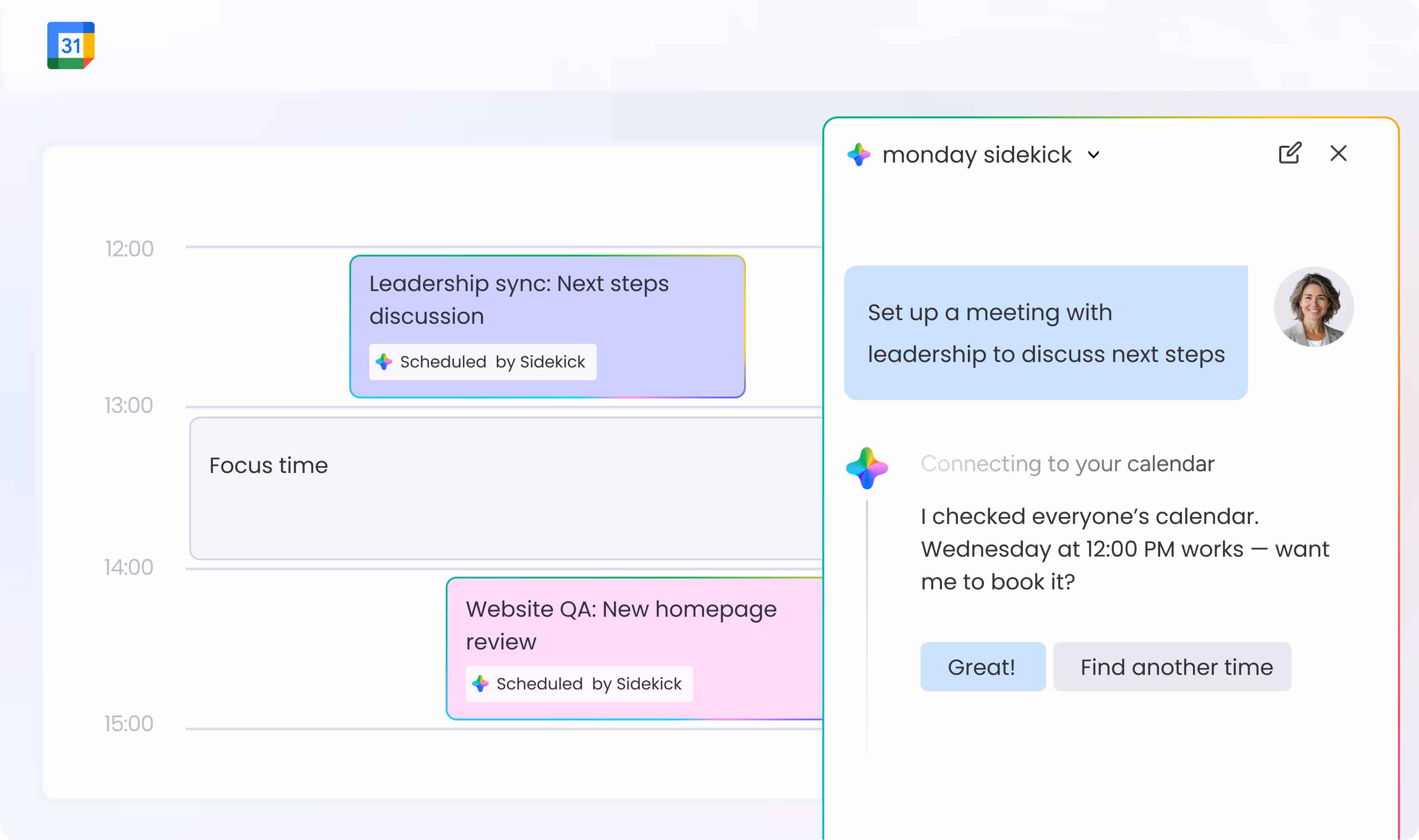Click the Connecting to your calendar status
The width and height of the screenshot is (1419, 840).
tap(1067, 463)
